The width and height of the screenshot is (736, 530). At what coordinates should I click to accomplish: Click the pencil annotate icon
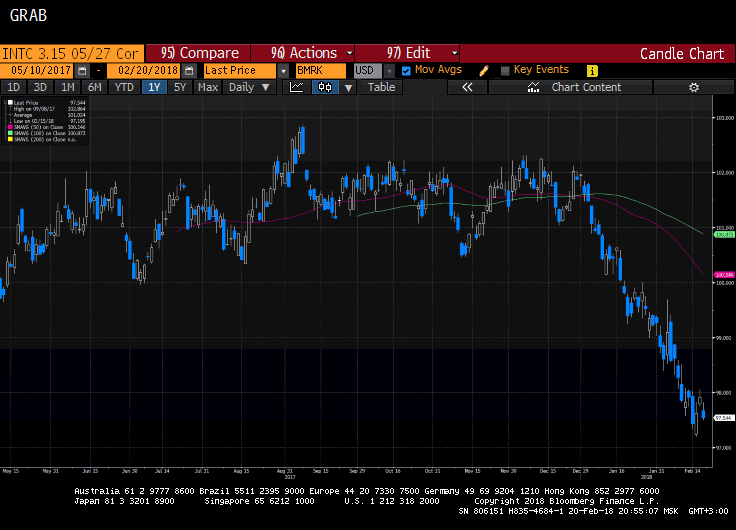483,71
